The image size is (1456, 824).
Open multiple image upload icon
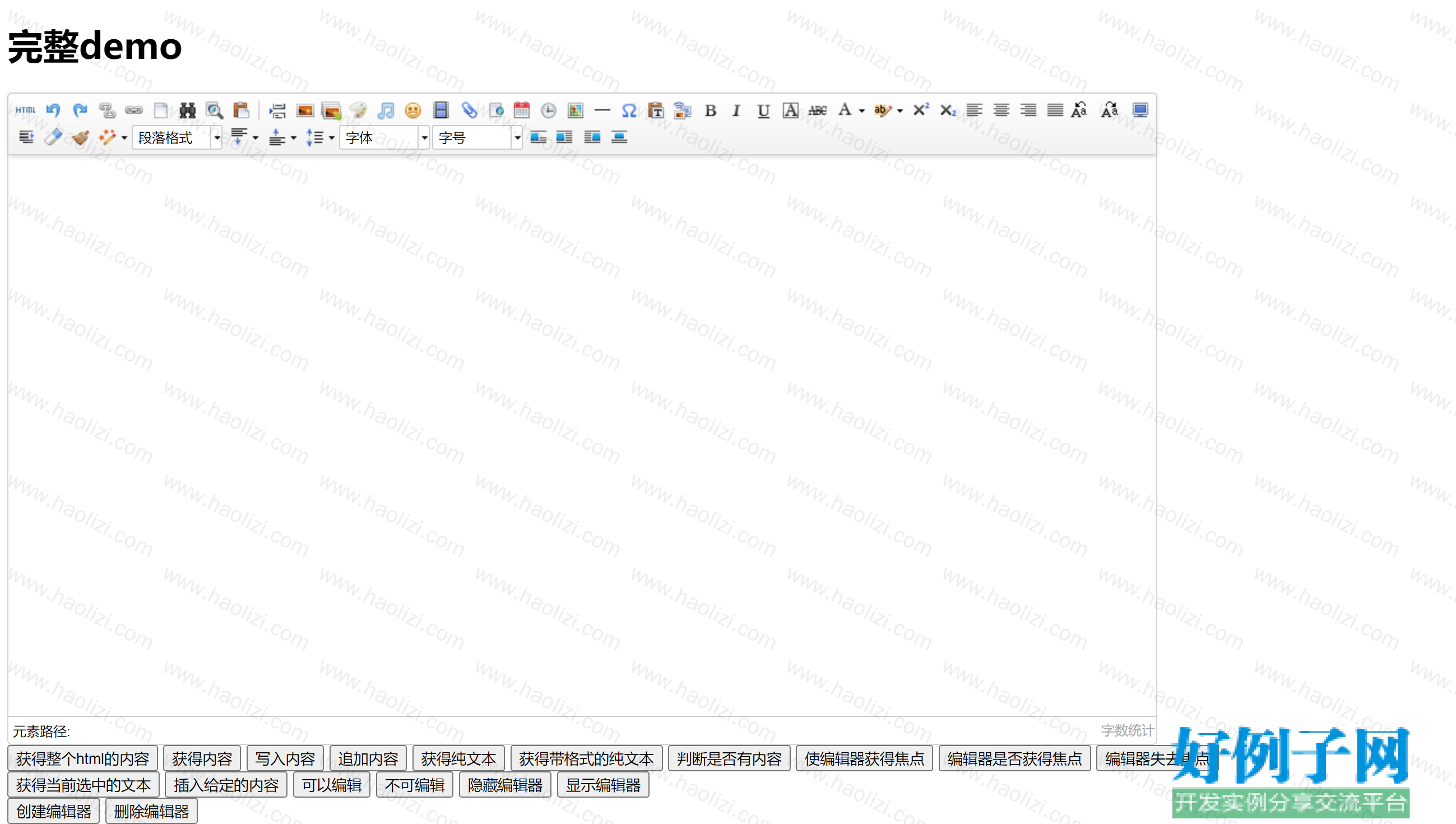(x=331, y=110)
